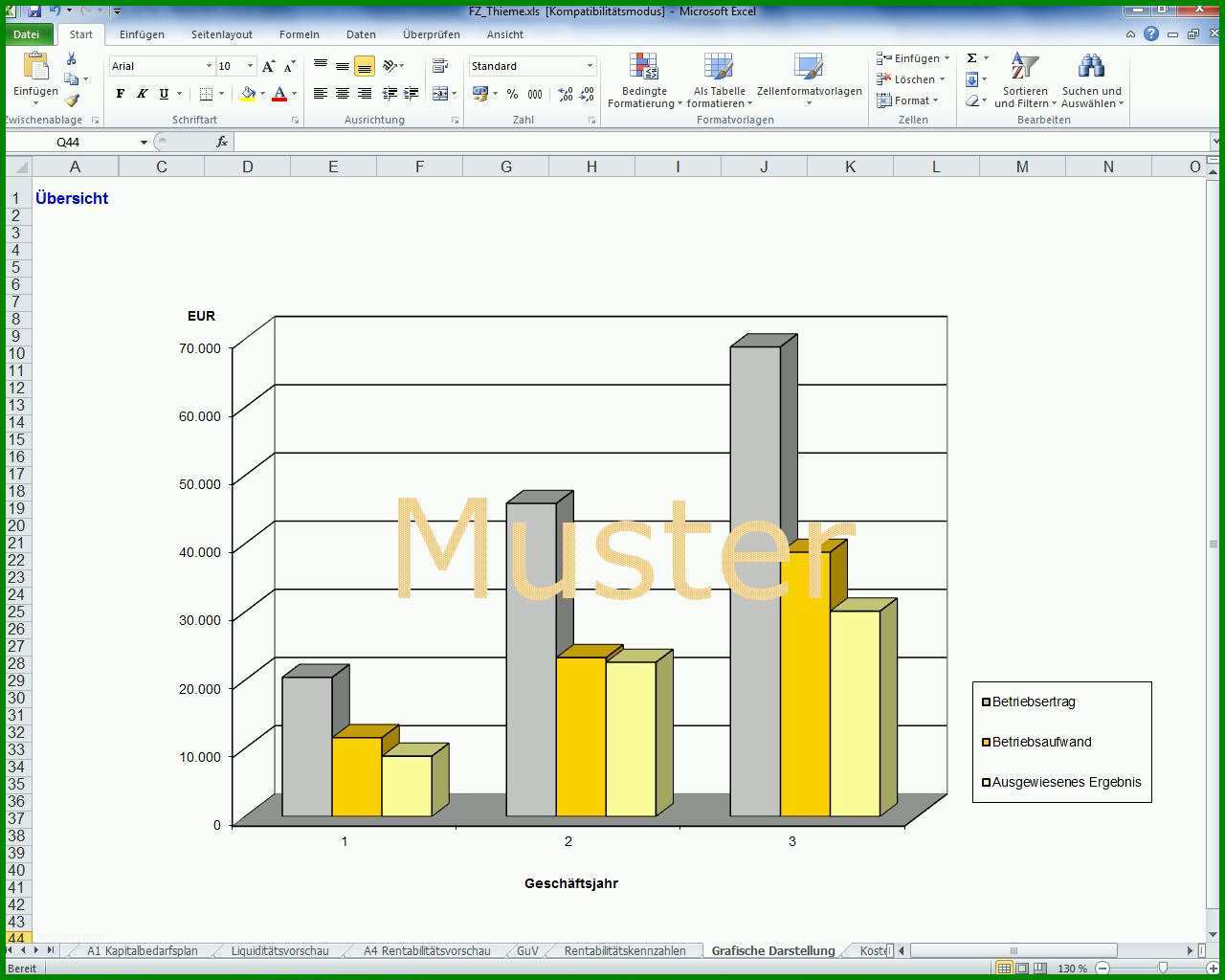Apply the yellow fill color bucket
The image size is (1225, 980).
[248, 94]
